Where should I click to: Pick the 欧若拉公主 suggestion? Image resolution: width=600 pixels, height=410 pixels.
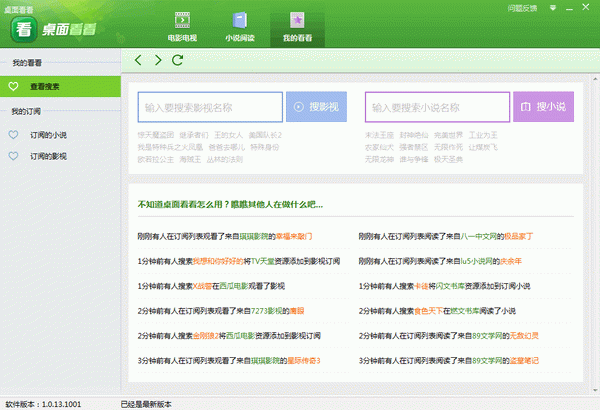pos(156,159)
